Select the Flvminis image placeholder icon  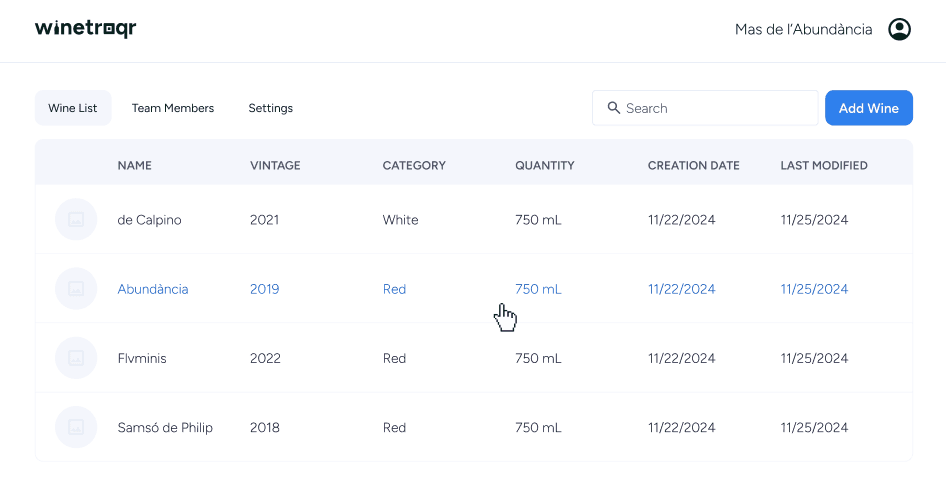pyautogui.click(x=76, y=358)
